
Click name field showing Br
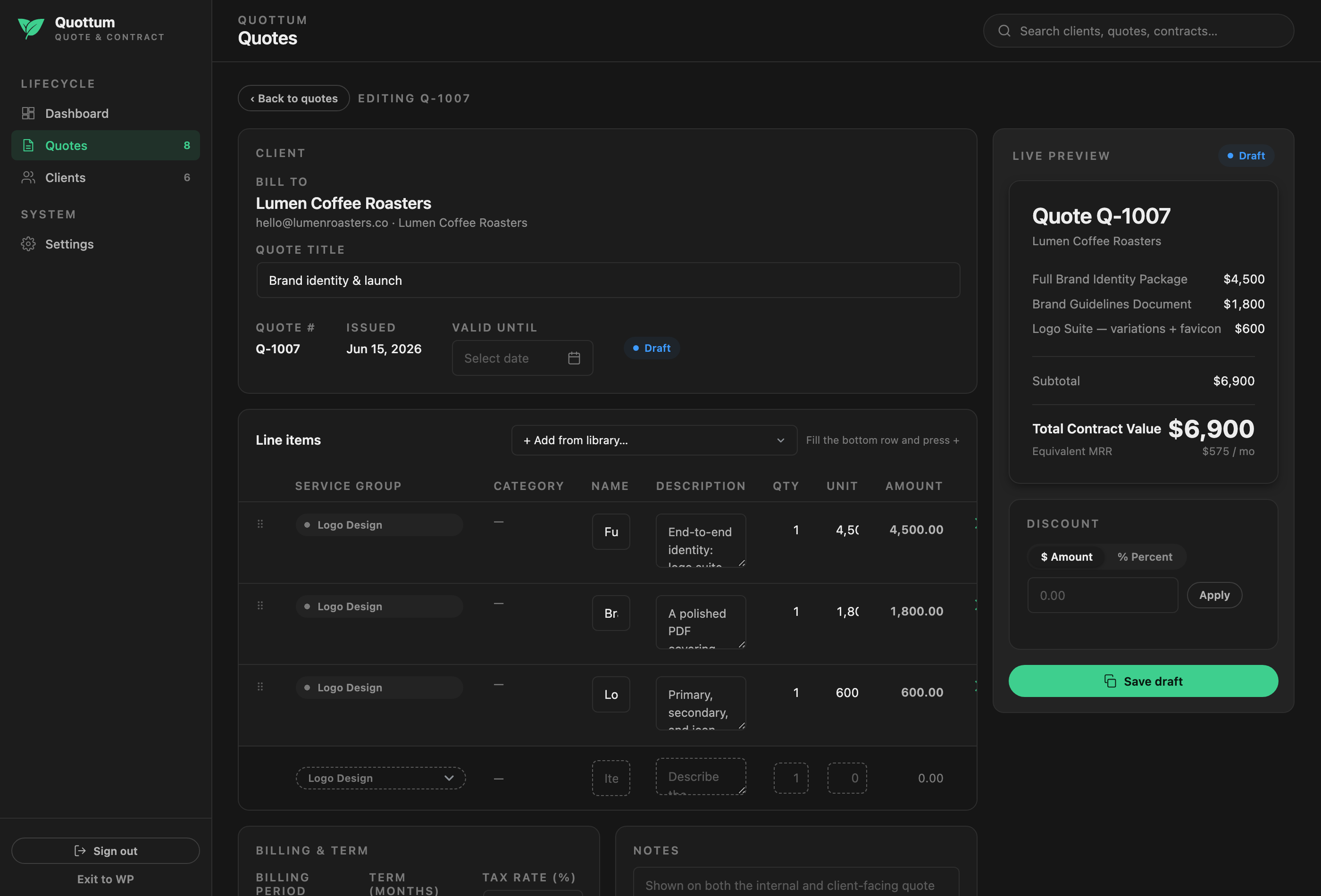click(x=611, y=613)
